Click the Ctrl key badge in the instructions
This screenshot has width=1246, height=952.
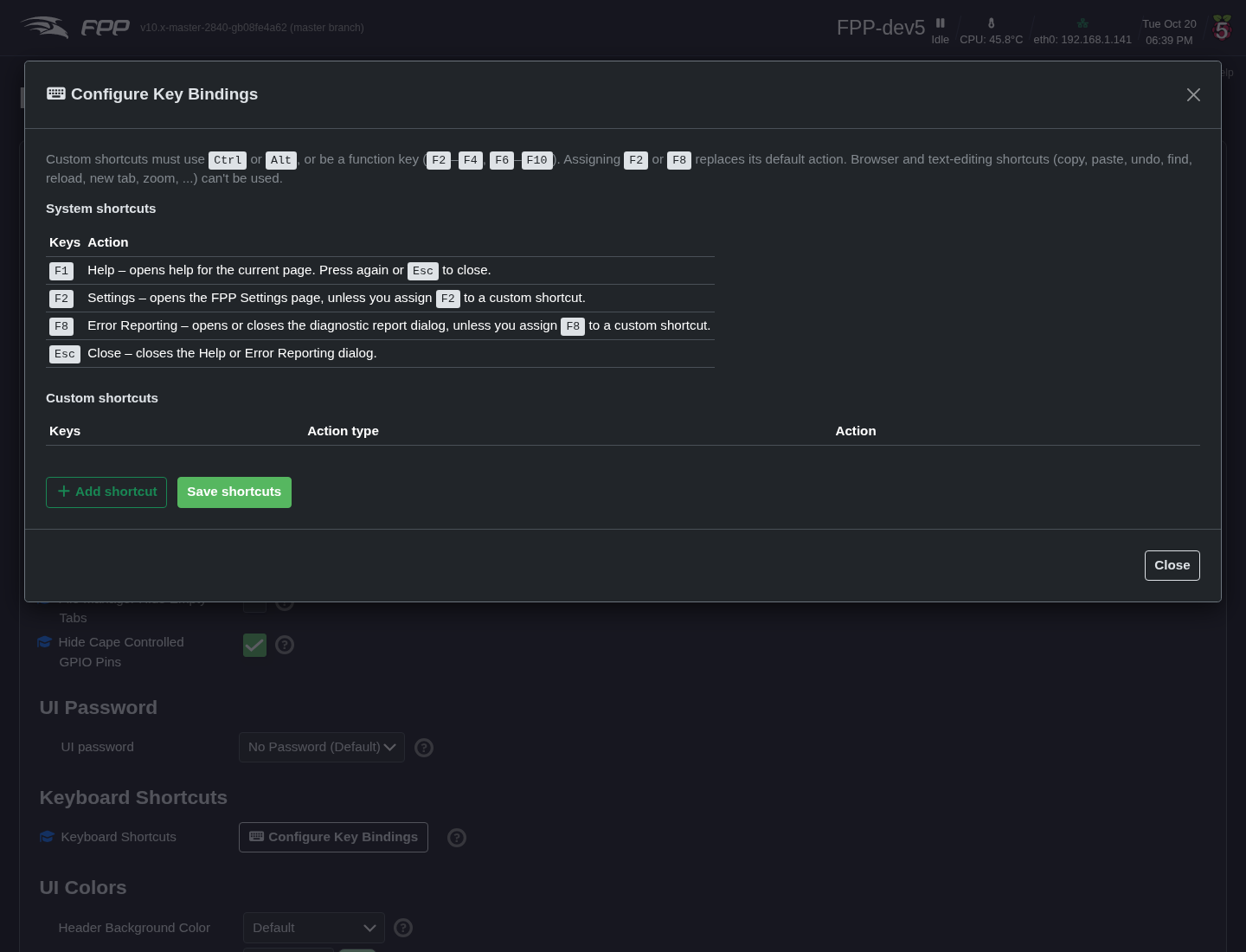[228, 160]
